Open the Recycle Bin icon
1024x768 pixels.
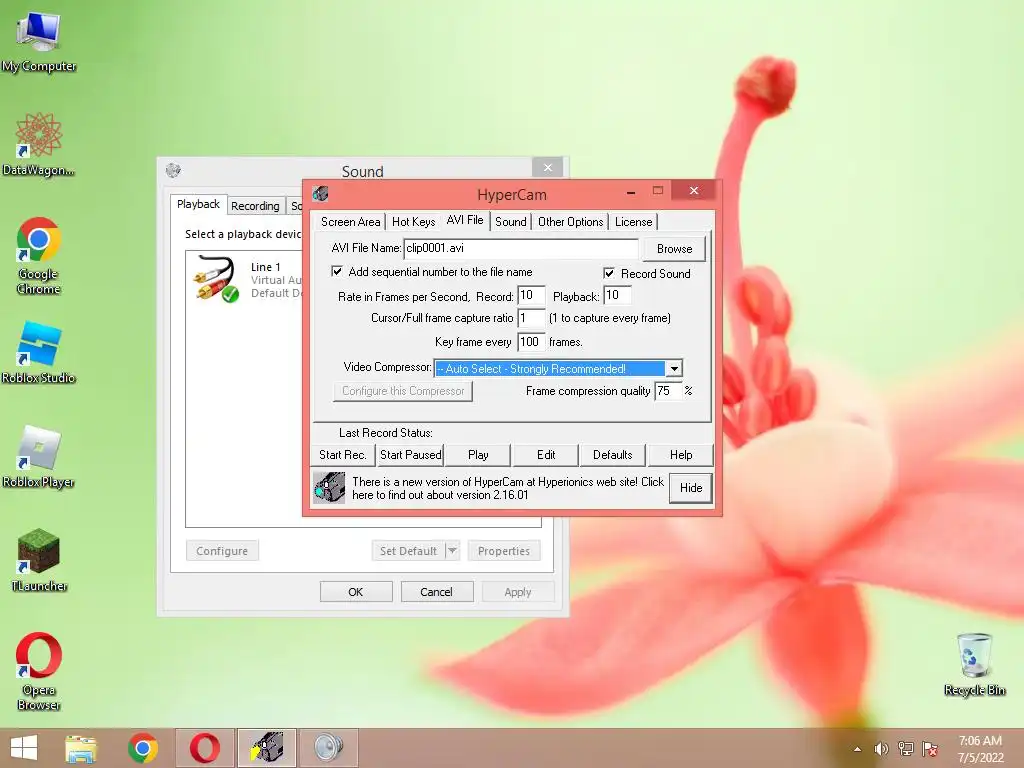[x=974, y=665]
